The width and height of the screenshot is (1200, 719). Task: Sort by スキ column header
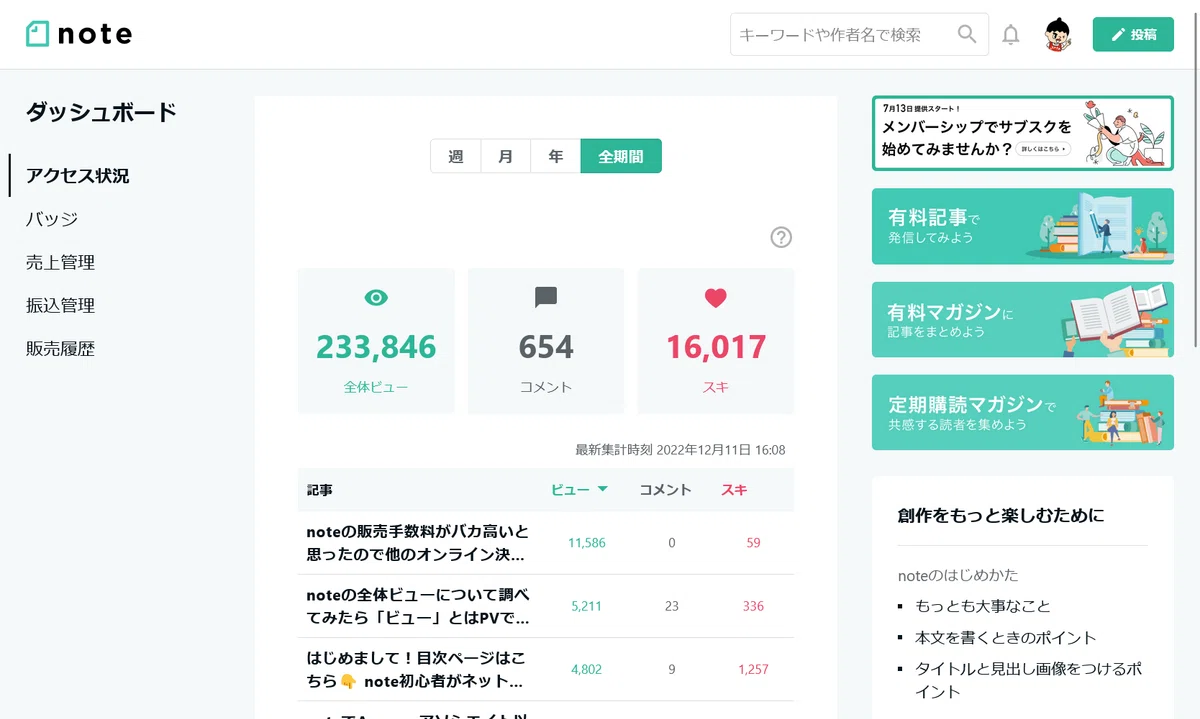tap(734, 490)
